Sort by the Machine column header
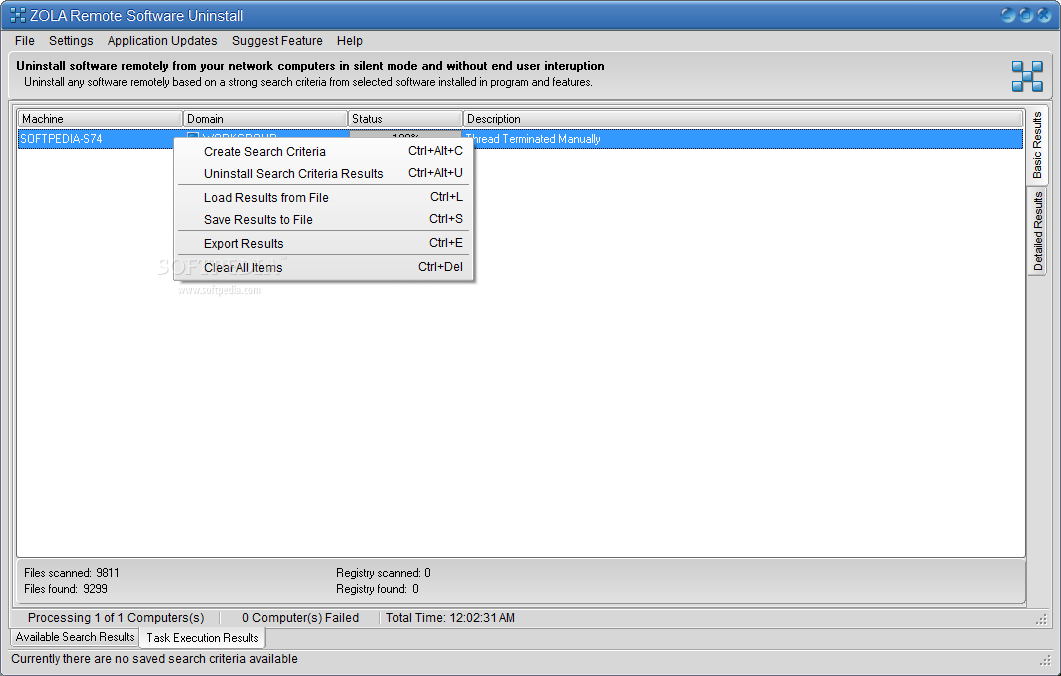Image resolution: width=1061 pixels, height=676 pixels. pyautogui.click(x=100, y=118)
